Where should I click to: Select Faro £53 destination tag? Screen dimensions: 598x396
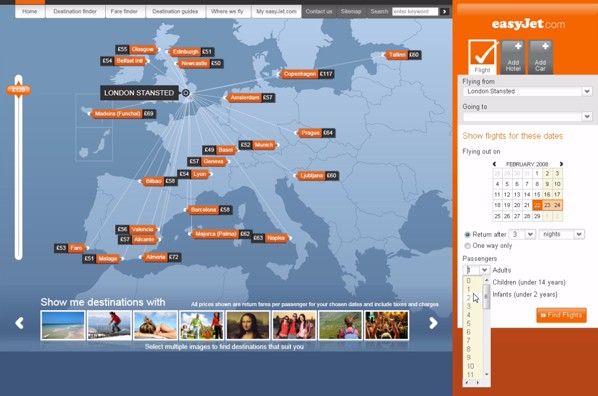pos(71,248)
